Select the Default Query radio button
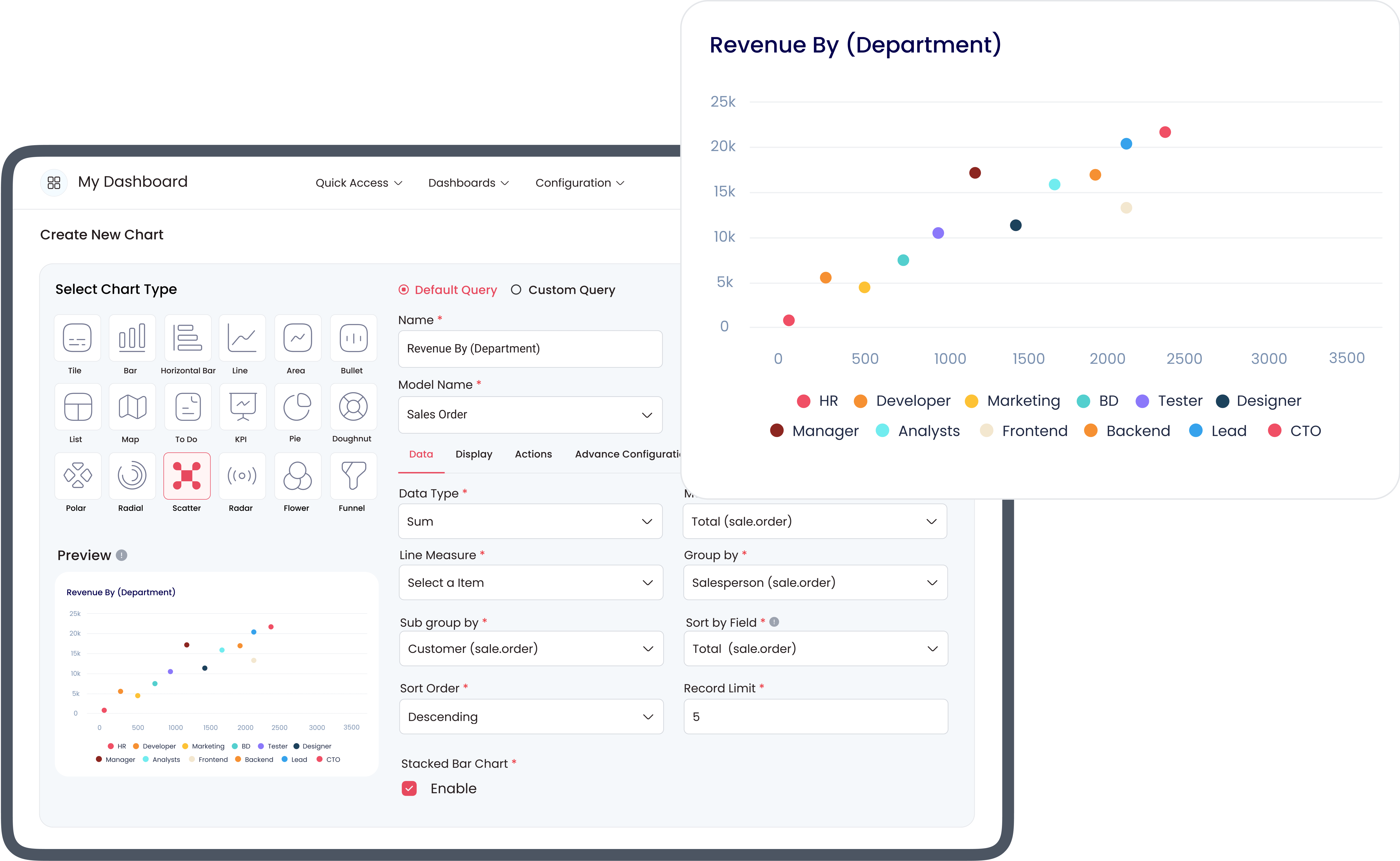The height and width of the screenshot is (861, 1400). point(403,290)
